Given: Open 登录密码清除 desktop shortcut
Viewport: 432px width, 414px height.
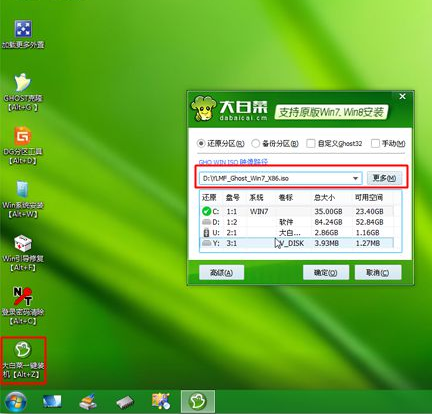Looking at the screenshot, I should coord(23,306).
